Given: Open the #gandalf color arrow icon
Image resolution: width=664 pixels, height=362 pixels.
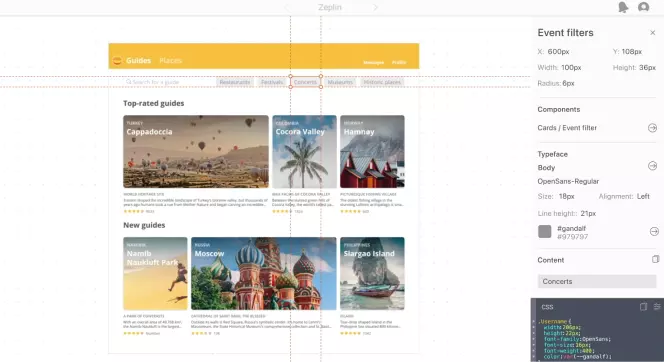Looking at the screenshot, I should pos(654,231).
